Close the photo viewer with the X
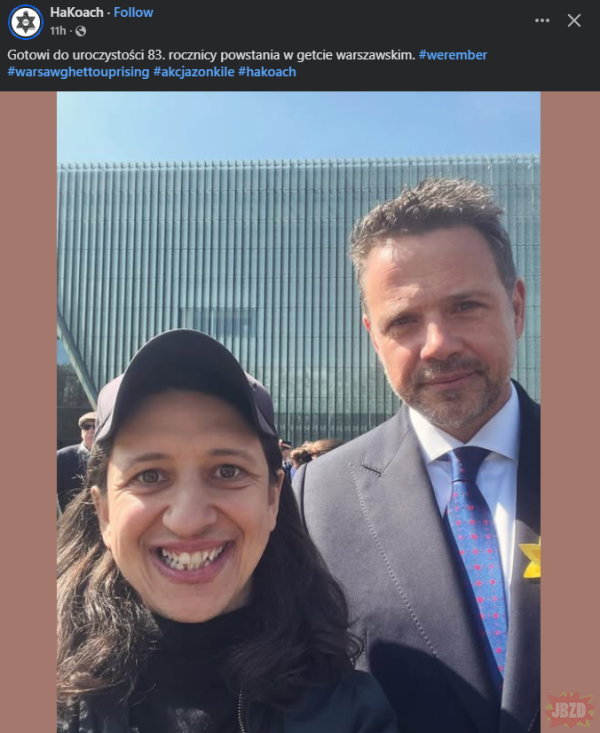This screenshot has height=733, width=600. point(574,20)
